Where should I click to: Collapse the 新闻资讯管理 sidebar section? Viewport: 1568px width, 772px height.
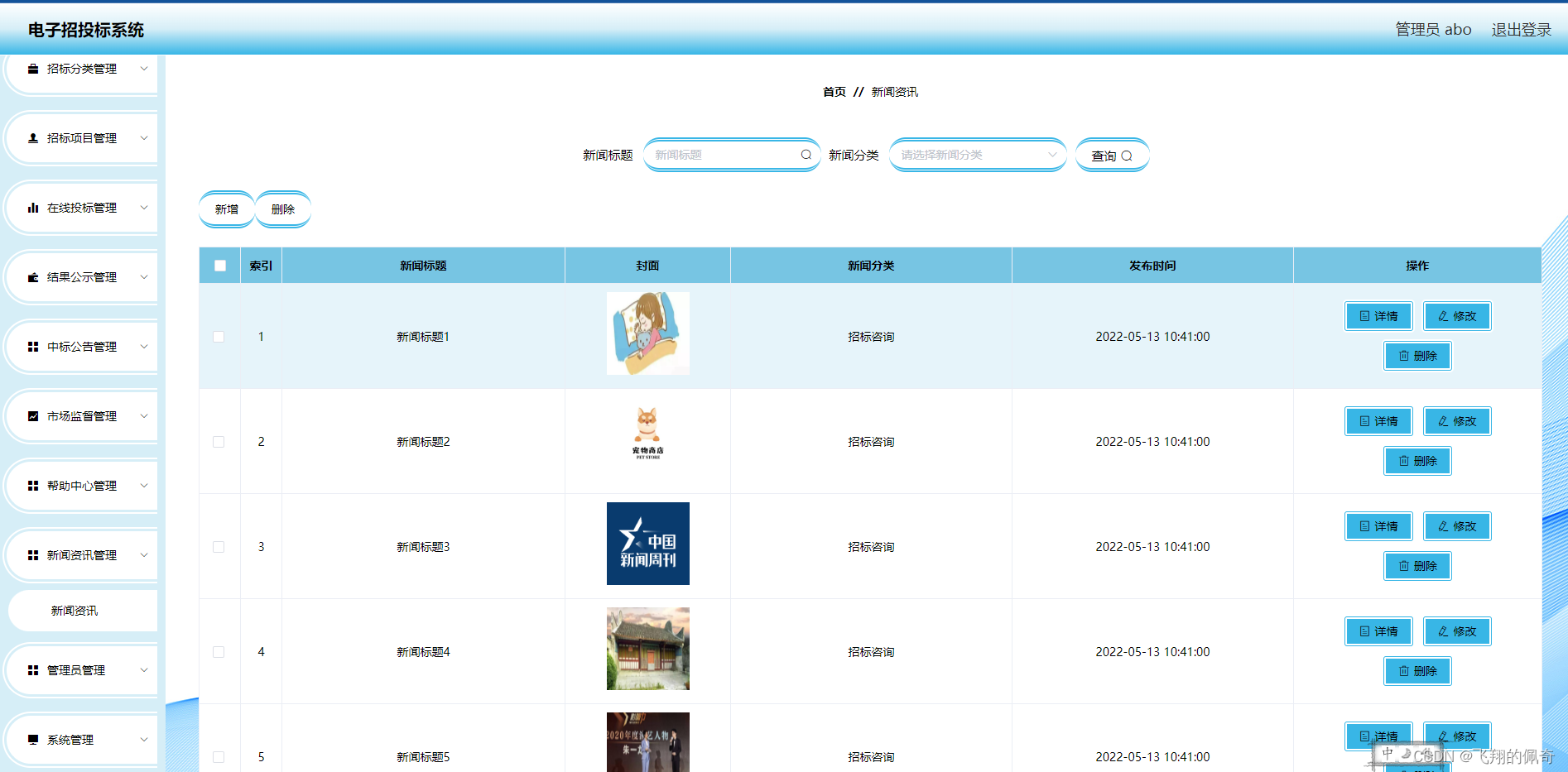[x=82, y=555]
